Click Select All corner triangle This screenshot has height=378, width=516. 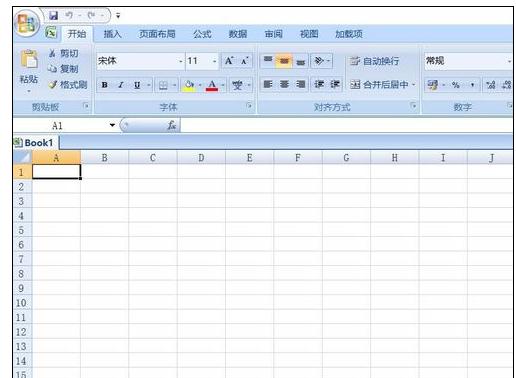[x=23, y=157]
